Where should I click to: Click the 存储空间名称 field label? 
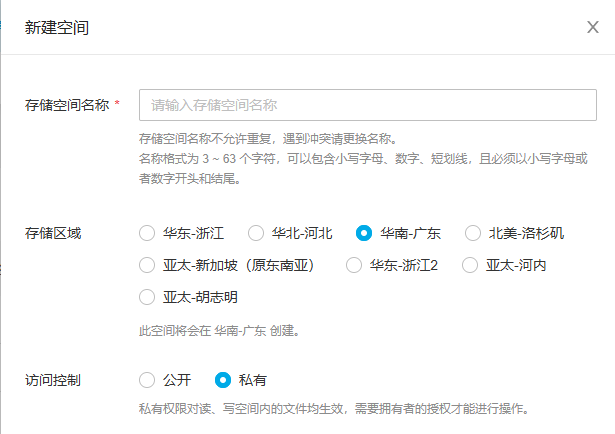point(67,104)
